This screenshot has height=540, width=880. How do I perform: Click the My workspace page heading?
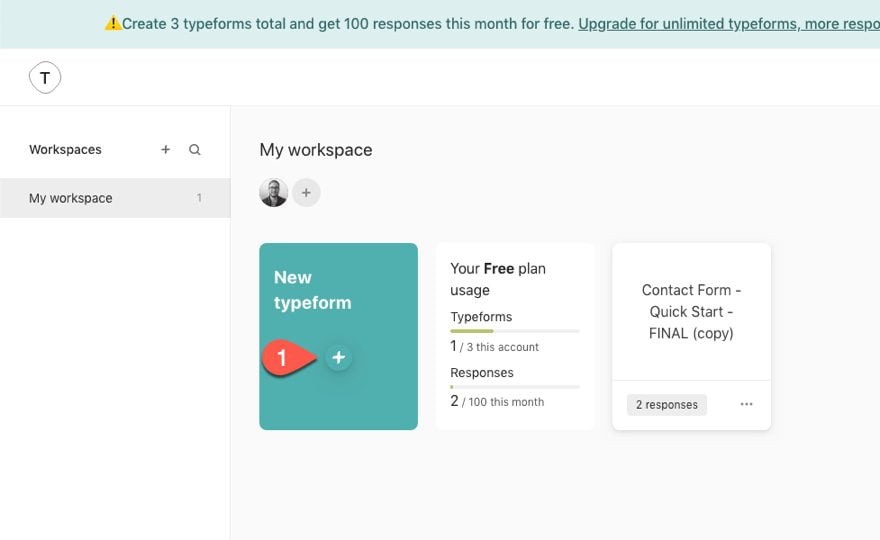[316, 150]
